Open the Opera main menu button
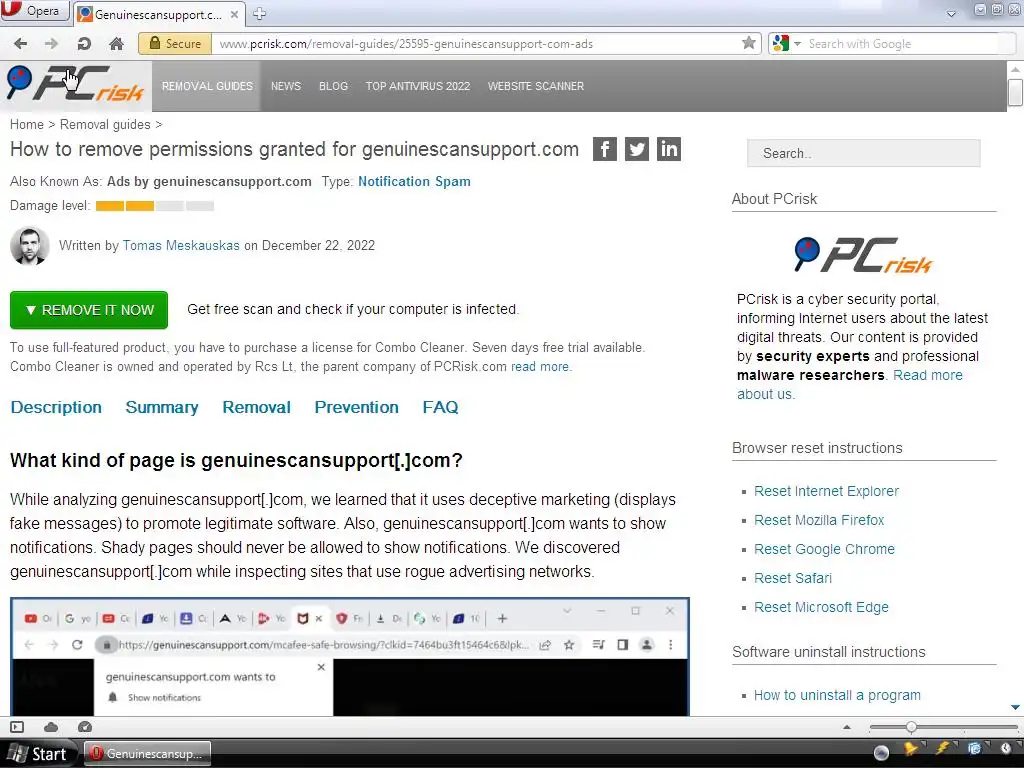This screenshot has height=768, width=1024. tap(34, 11)
